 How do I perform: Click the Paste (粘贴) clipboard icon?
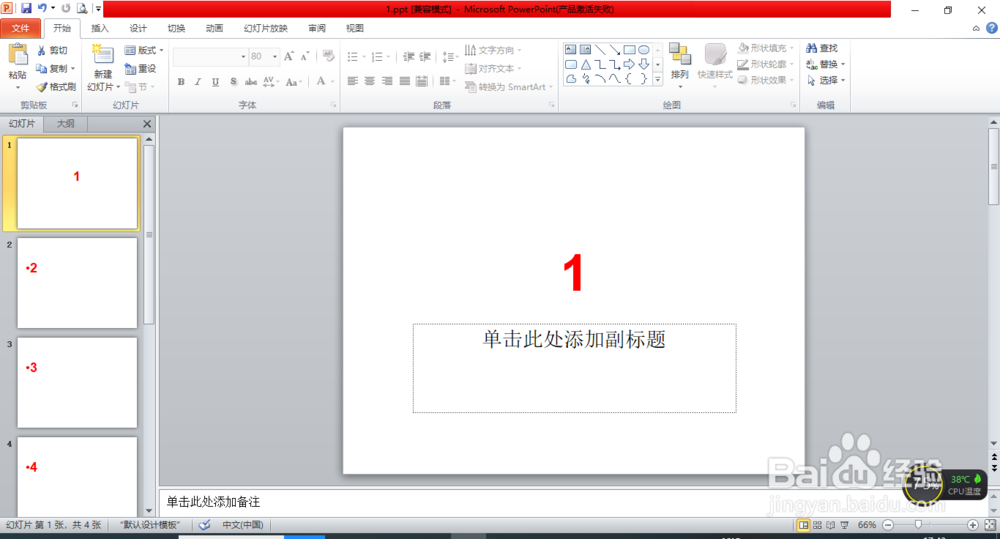[x=18, y=56]
